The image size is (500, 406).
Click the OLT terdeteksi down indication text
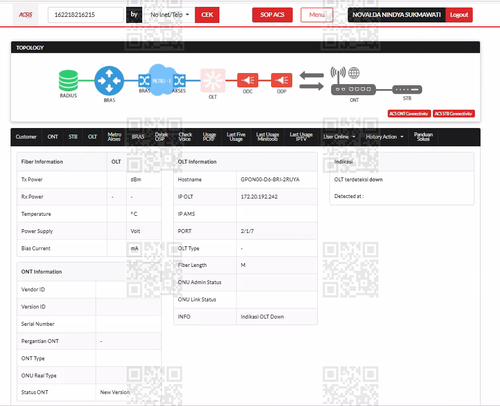[x=358, y=179]
